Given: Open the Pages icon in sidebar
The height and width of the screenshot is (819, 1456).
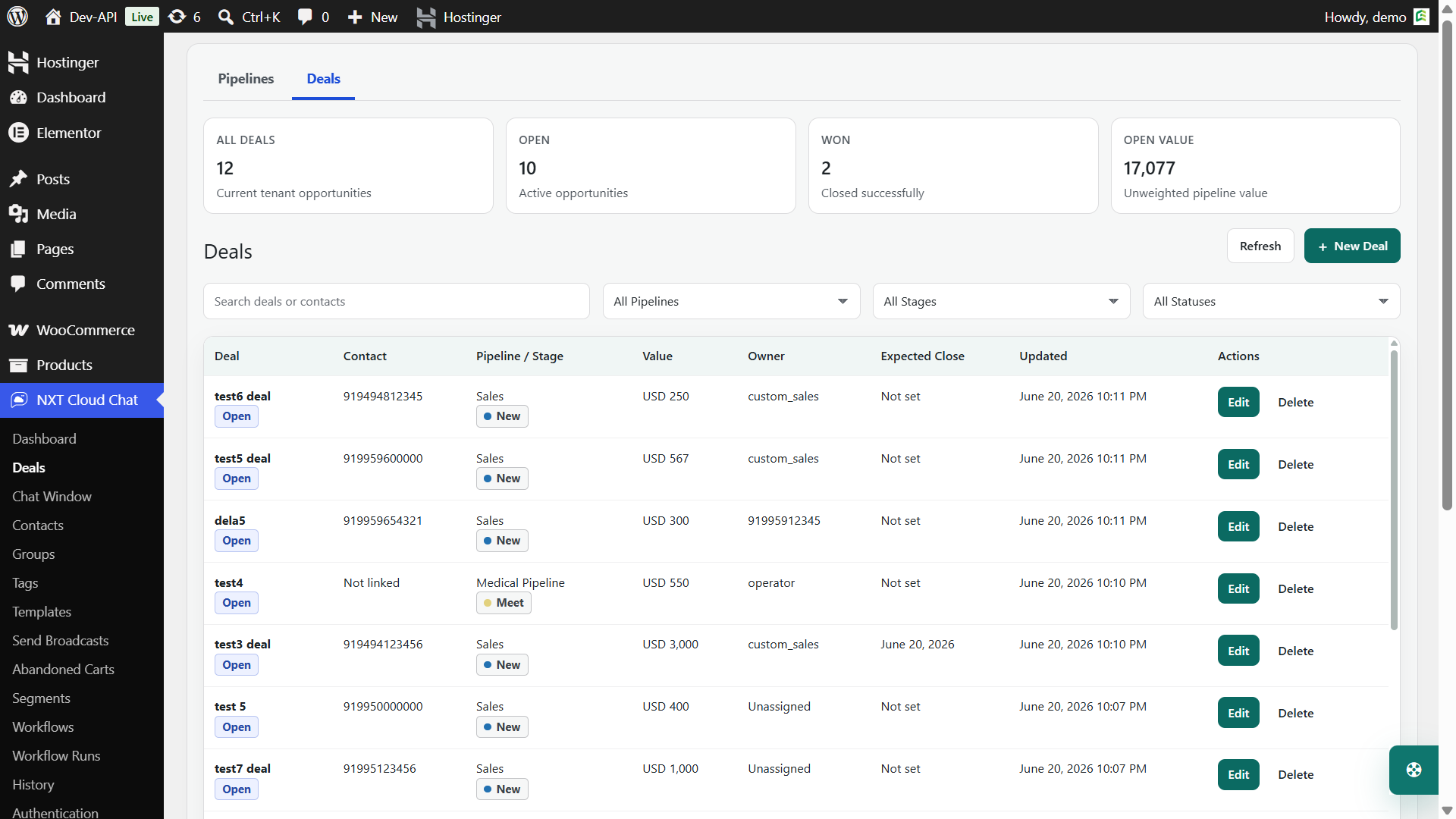Looking at the screenshot, I should pyautogui.click(x=18, y=249).
